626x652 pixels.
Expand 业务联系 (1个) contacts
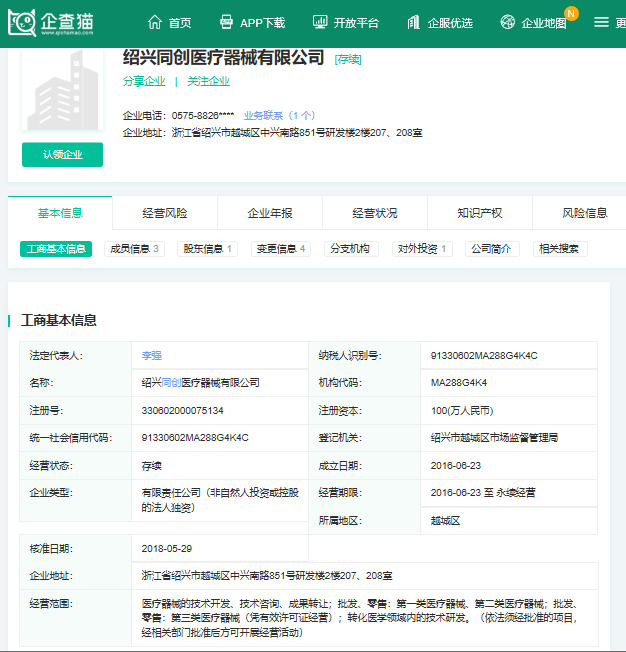point(279,115)
